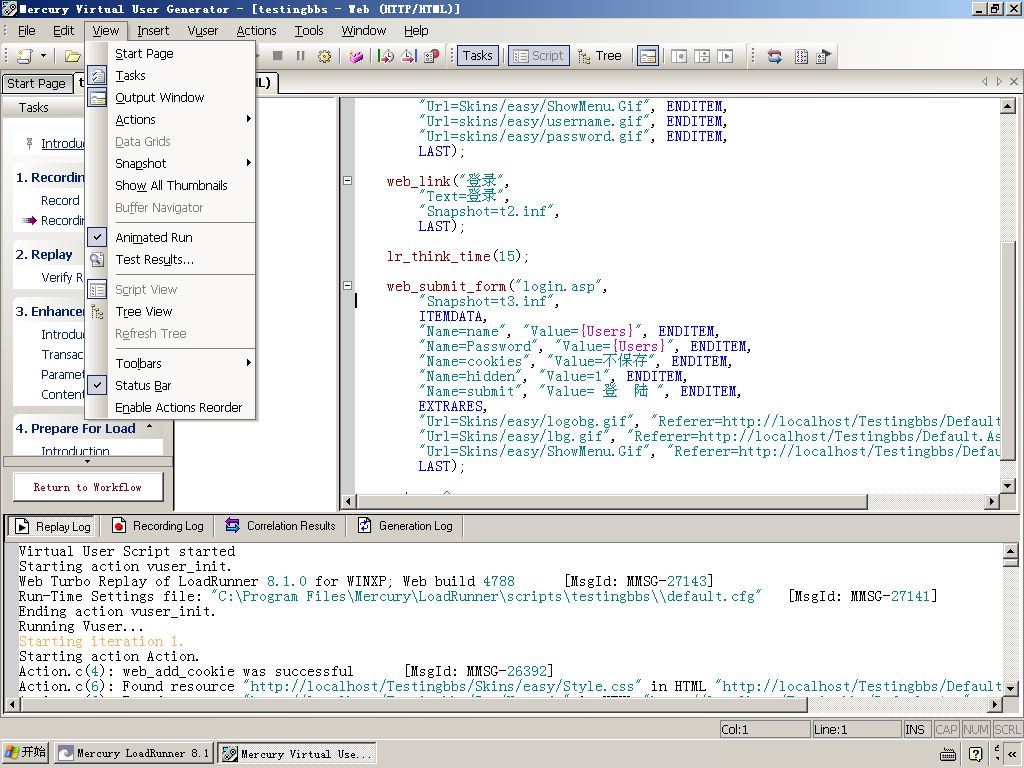The width and height of the screenshot is (1024, 768).
Task: Click the red-blue correlation arrows icon
Action: pyautogui.click(x=775, y=56)
